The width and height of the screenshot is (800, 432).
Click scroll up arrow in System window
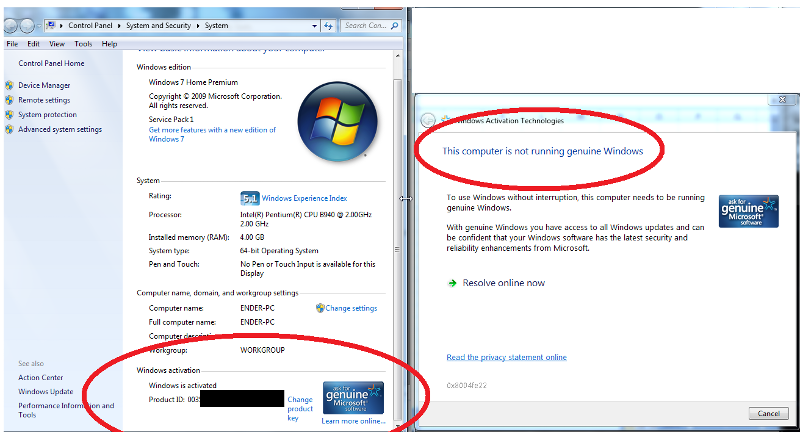(x=397, y=56)
